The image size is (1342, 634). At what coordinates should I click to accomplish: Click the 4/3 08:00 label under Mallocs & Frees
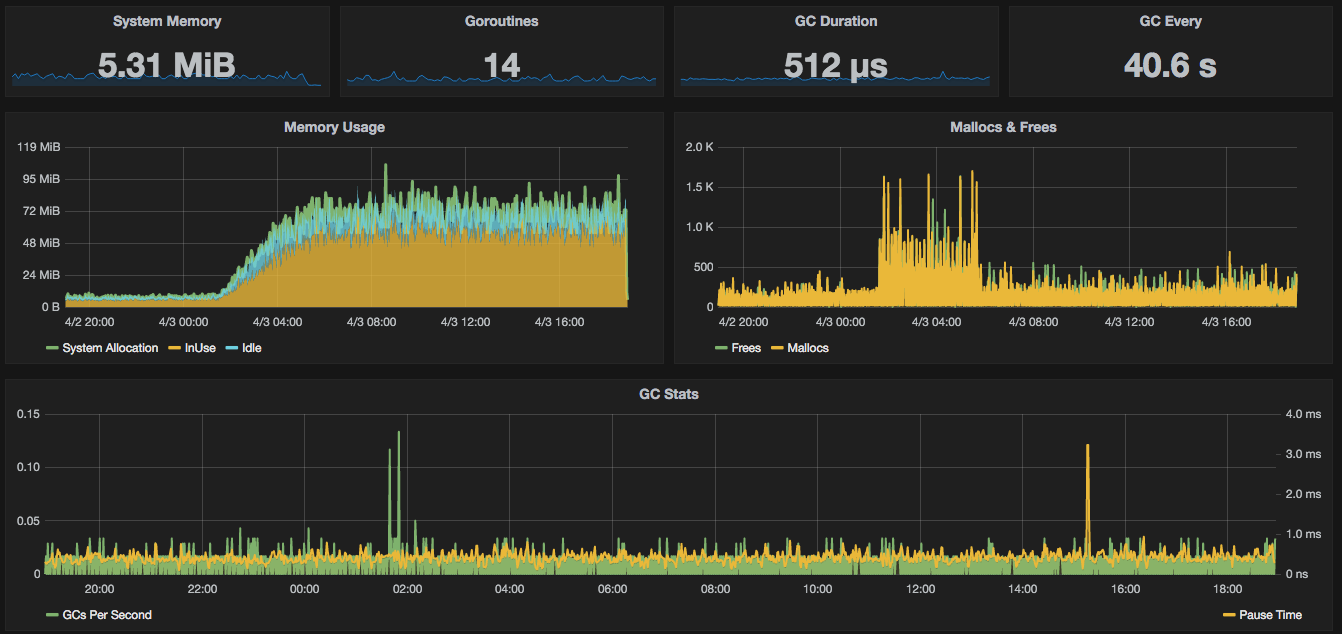(1032, 322)
